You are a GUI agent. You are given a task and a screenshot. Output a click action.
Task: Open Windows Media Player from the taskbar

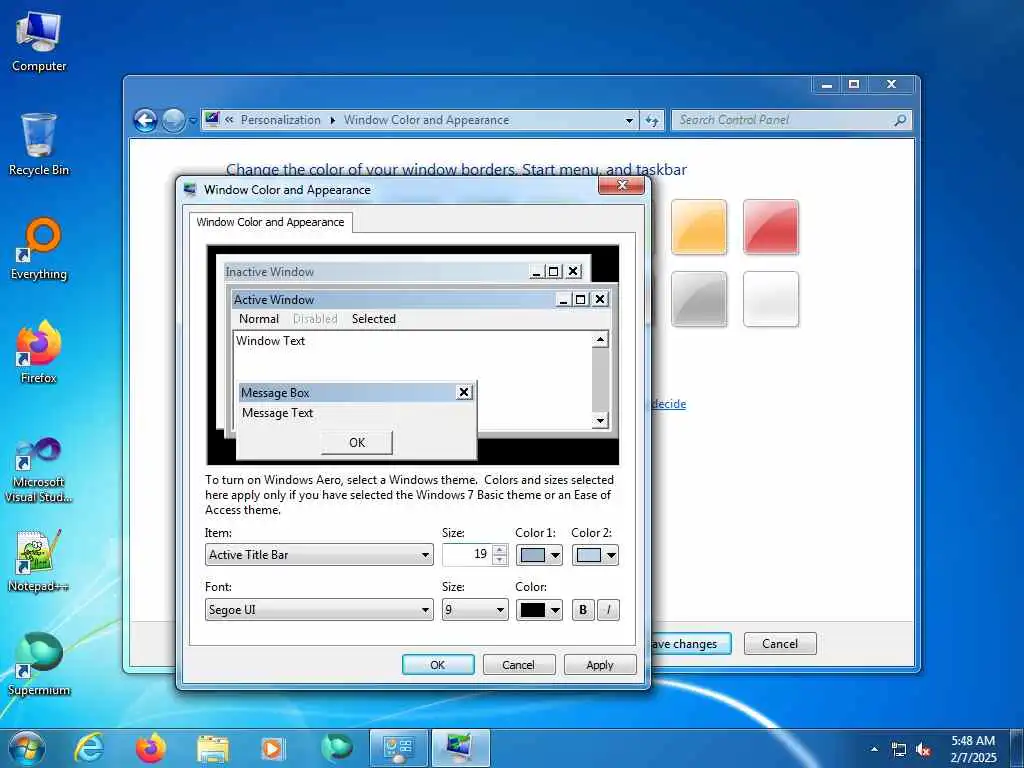point(272,748)
